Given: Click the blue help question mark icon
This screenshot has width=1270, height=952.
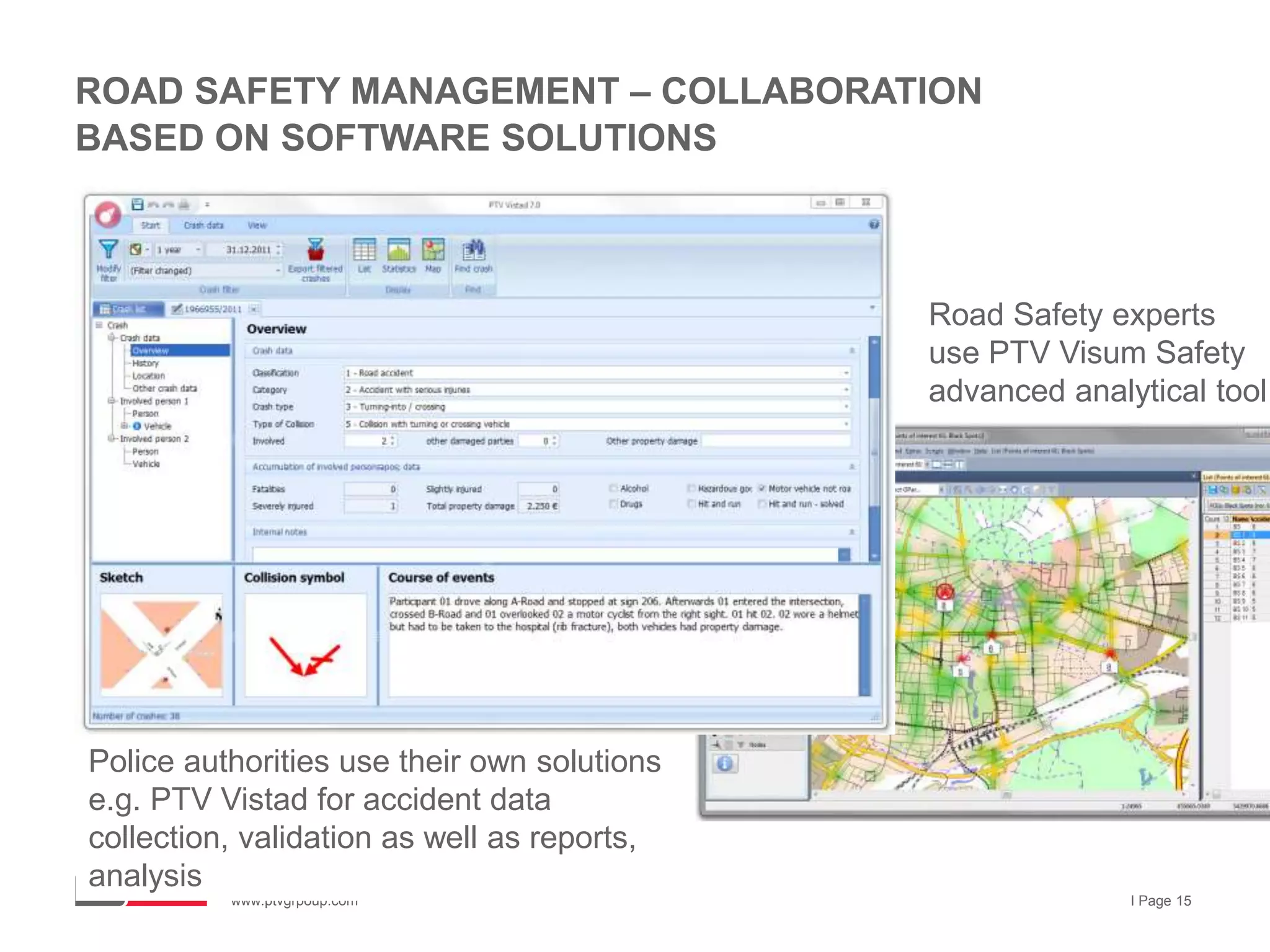Looking at the screenshot, I should coord(874,224).
